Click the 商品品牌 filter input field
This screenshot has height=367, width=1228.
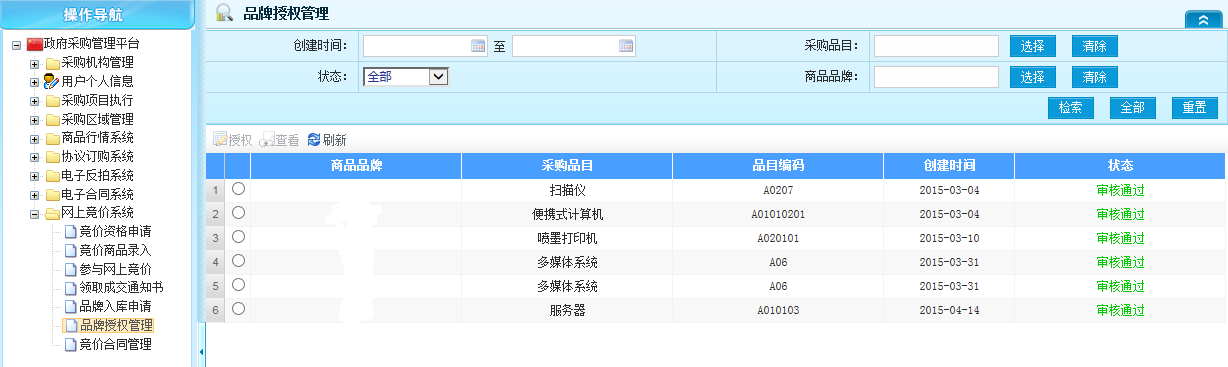coord(936,77)
